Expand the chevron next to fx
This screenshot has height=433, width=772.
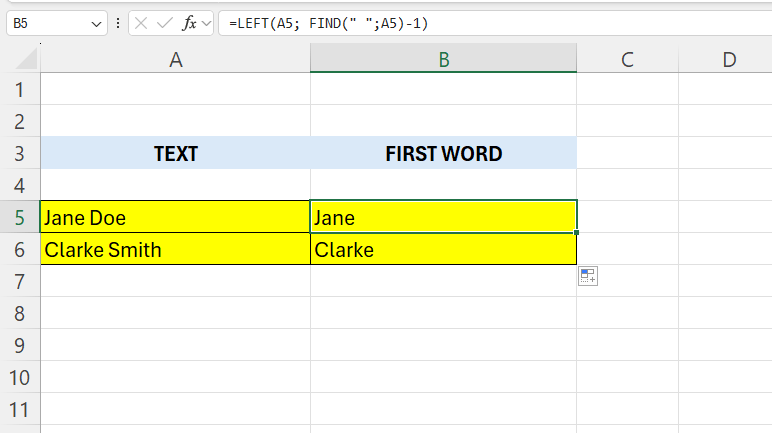point(207,22)
